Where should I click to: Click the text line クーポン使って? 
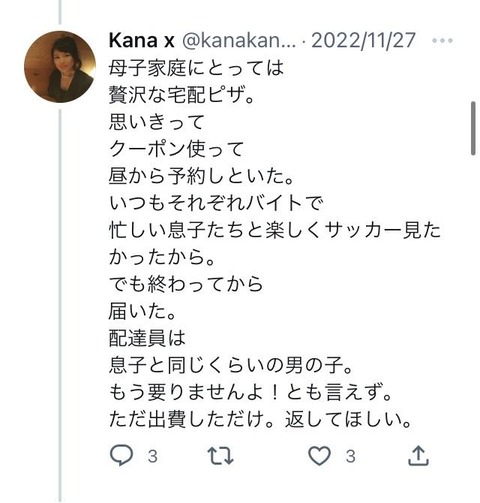tap(177, 149)
